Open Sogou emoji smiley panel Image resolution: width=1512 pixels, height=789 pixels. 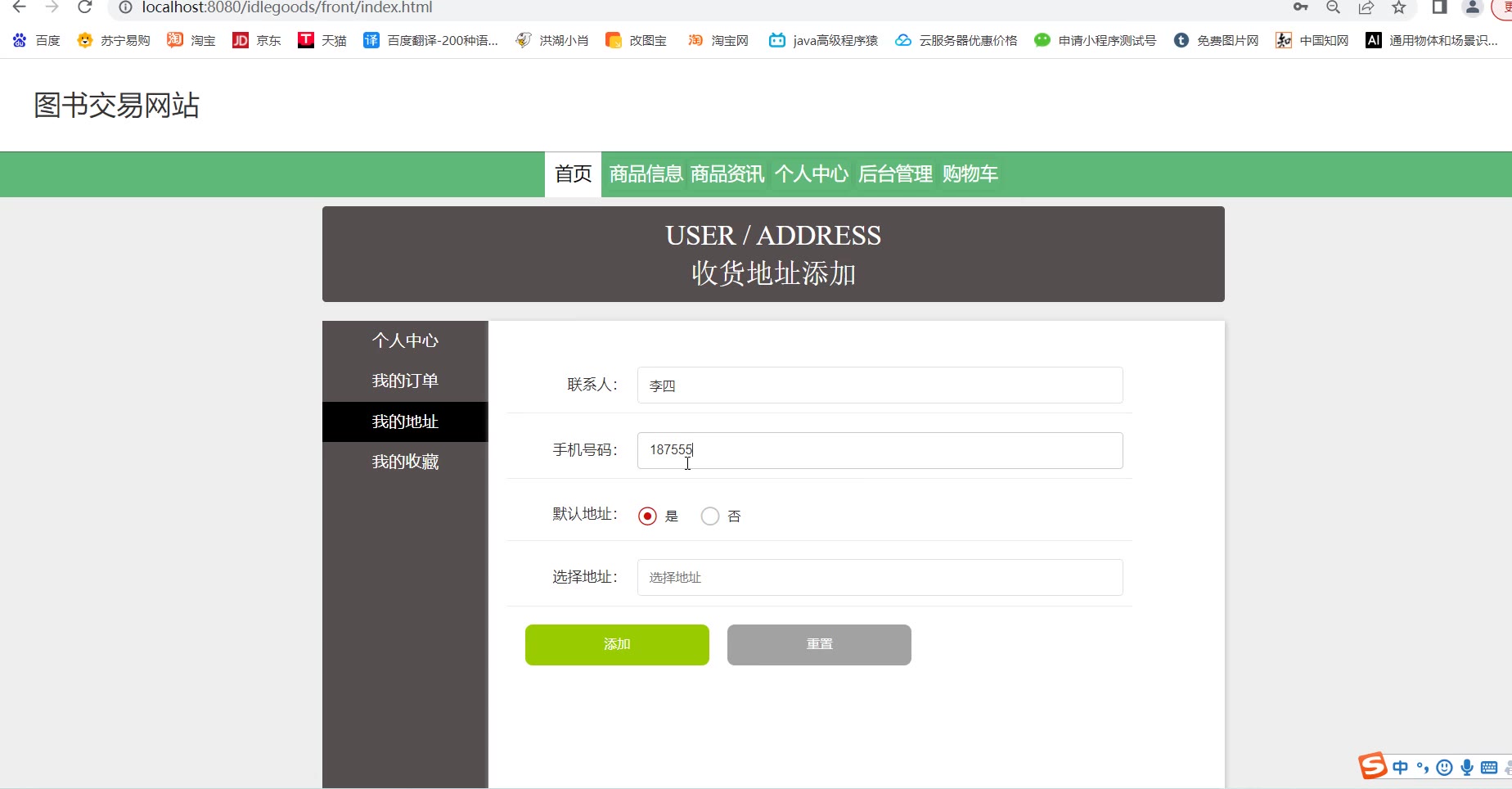(1445, 768)
